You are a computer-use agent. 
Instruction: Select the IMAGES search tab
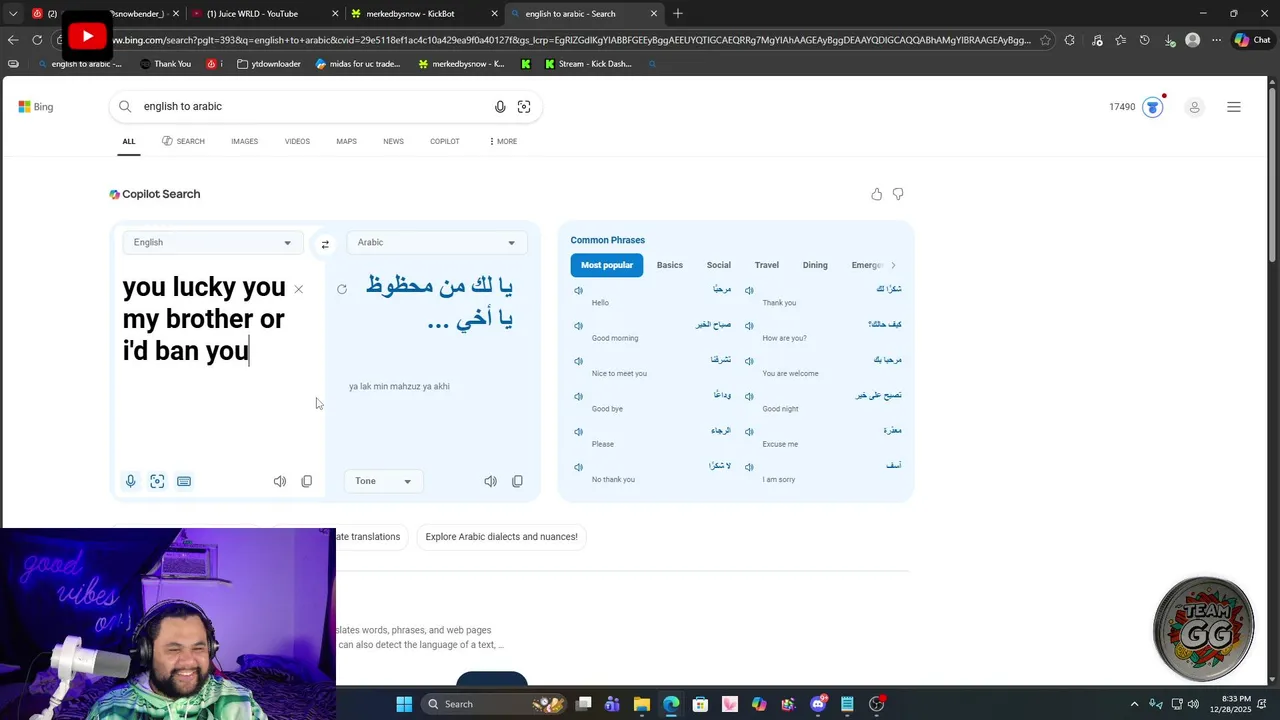(x=244, y=141)
